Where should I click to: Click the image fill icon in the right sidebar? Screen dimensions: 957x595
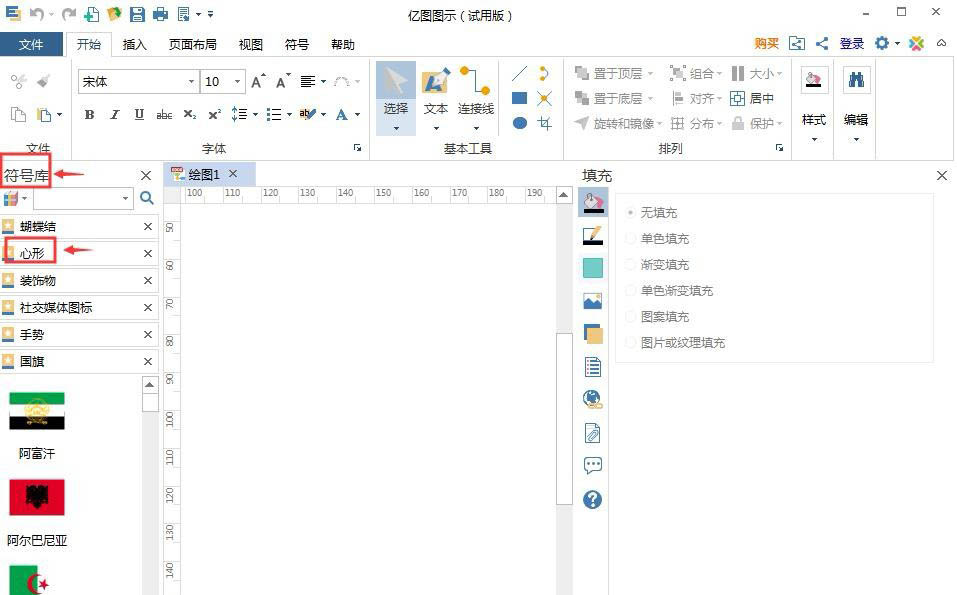(x=593, y=301)
